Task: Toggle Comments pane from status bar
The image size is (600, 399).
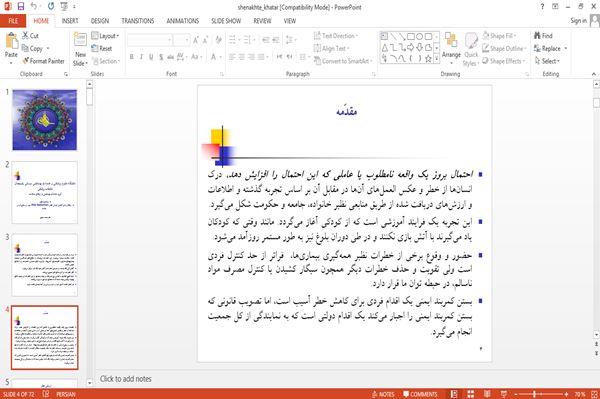Action: pyautogui.click(x=420, y=394)
